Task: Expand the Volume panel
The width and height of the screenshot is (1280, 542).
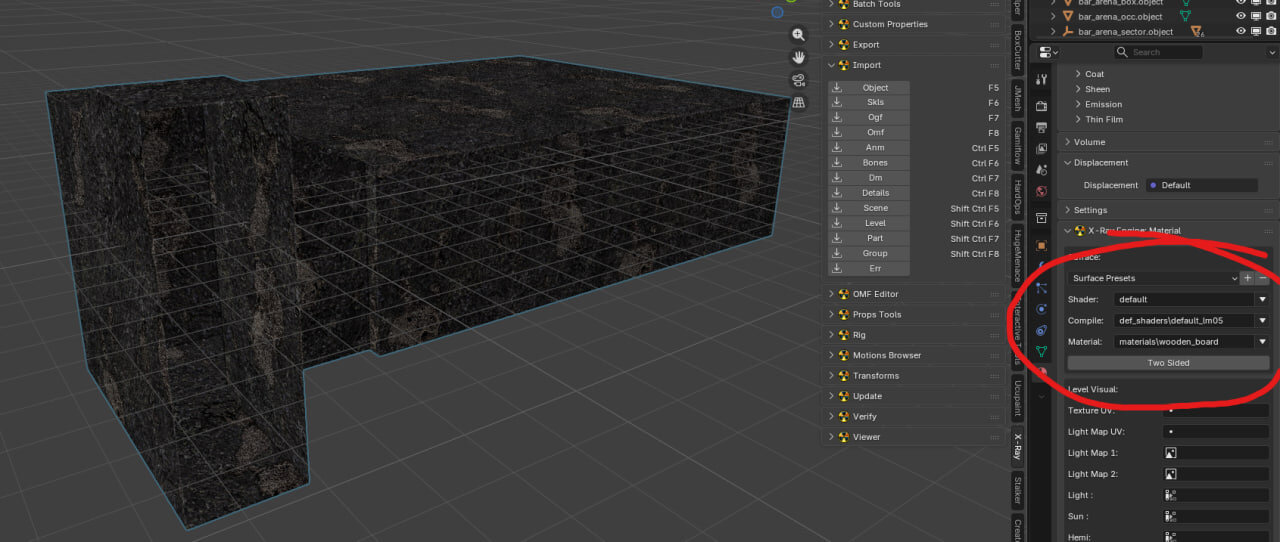Action: (1090, 142)
